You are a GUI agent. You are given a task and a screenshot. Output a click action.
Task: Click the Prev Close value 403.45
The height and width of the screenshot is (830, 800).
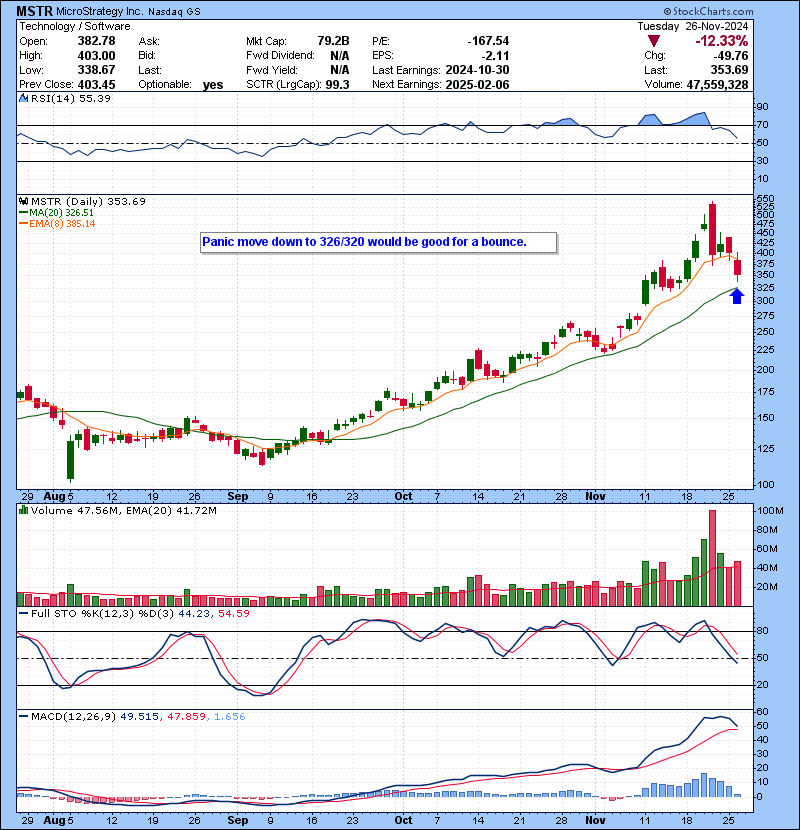coord(96,84)
